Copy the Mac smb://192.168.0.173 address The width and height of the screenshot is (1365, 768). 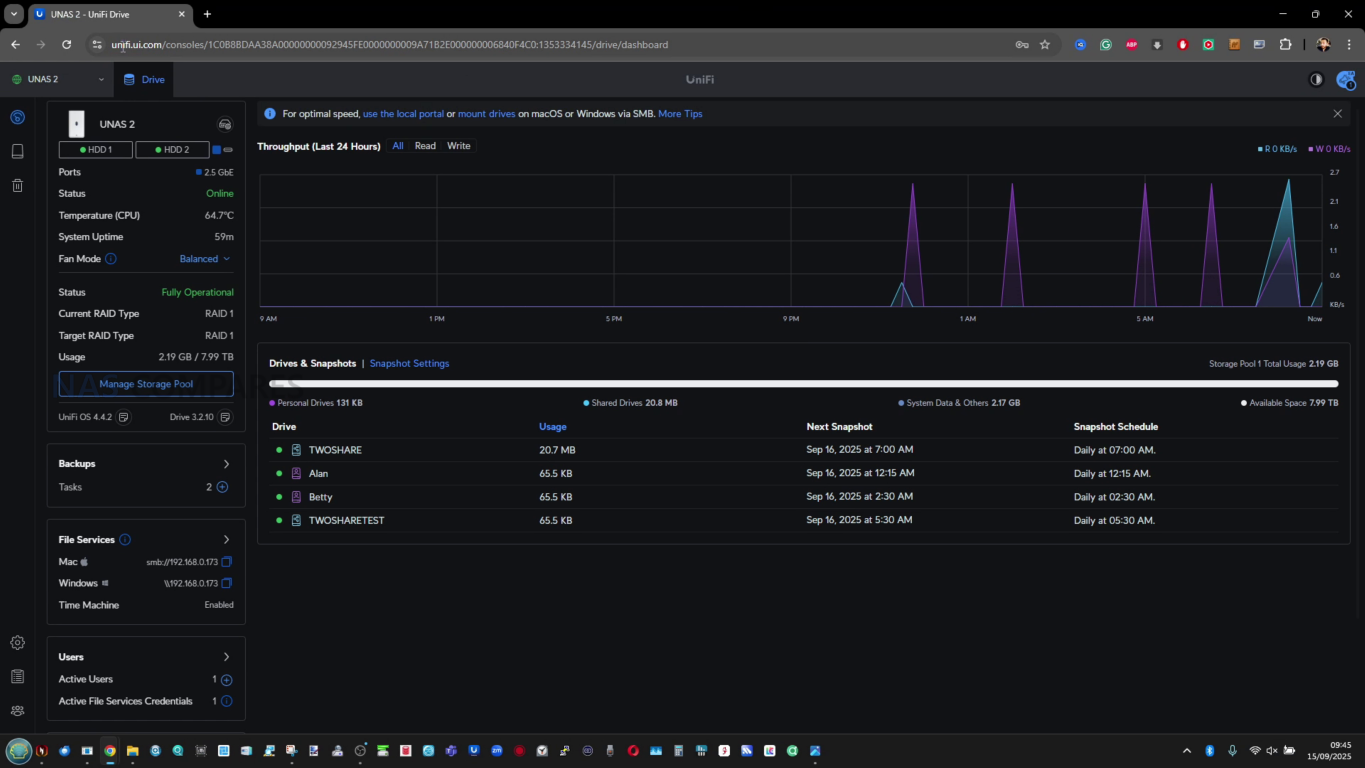click(x=227, y=562)
